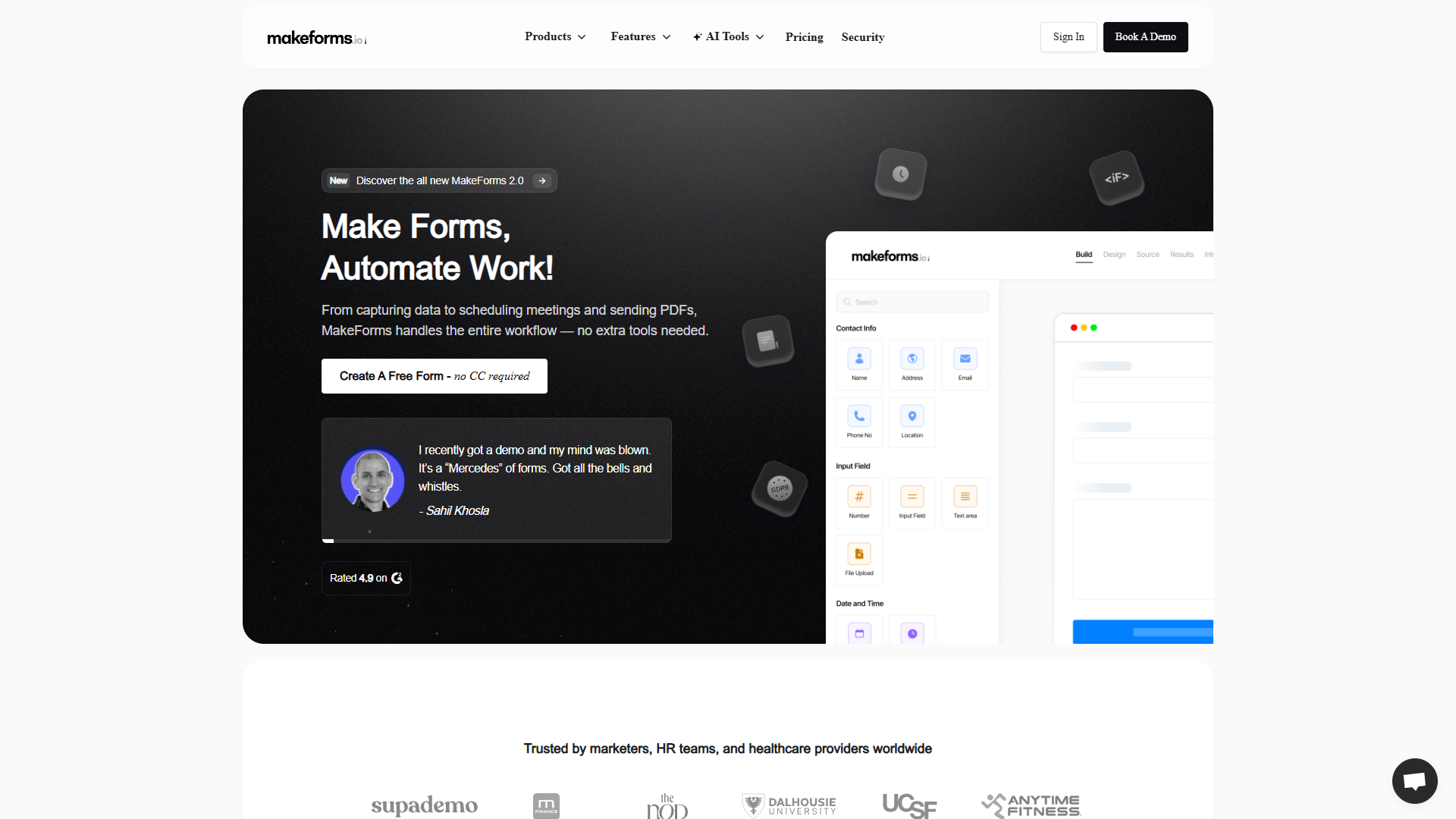Select the purple clock time field icon
Image resolution: width=1456 pixels, height=819 pixels.
(x=912, y=632)
